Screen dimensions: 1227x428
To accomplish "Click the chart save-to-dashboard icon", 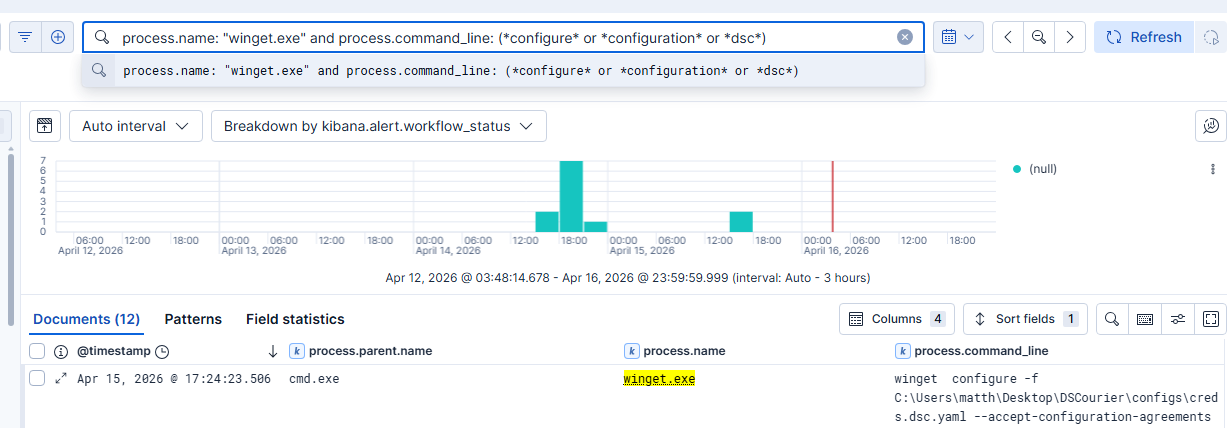I will pyautogui.click(x=44, y=126).
